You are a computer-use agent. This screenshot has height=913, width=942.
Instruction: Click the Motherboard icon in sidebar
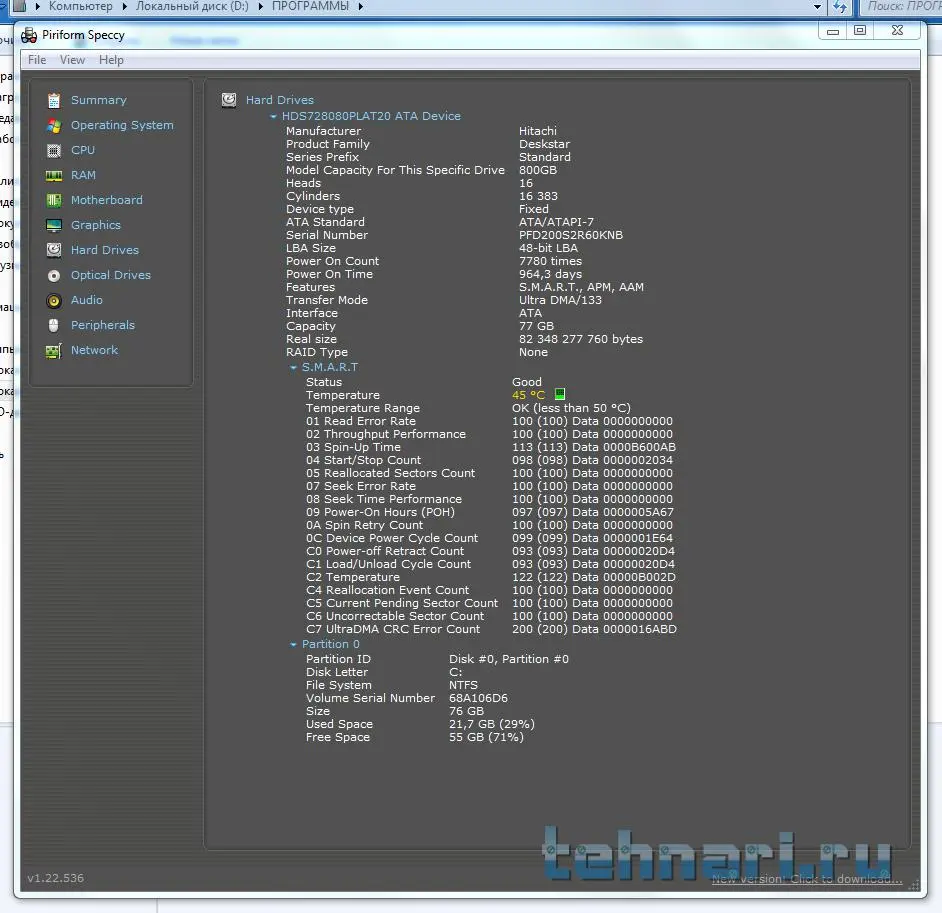pyautogui.click(x=53, y=200)
